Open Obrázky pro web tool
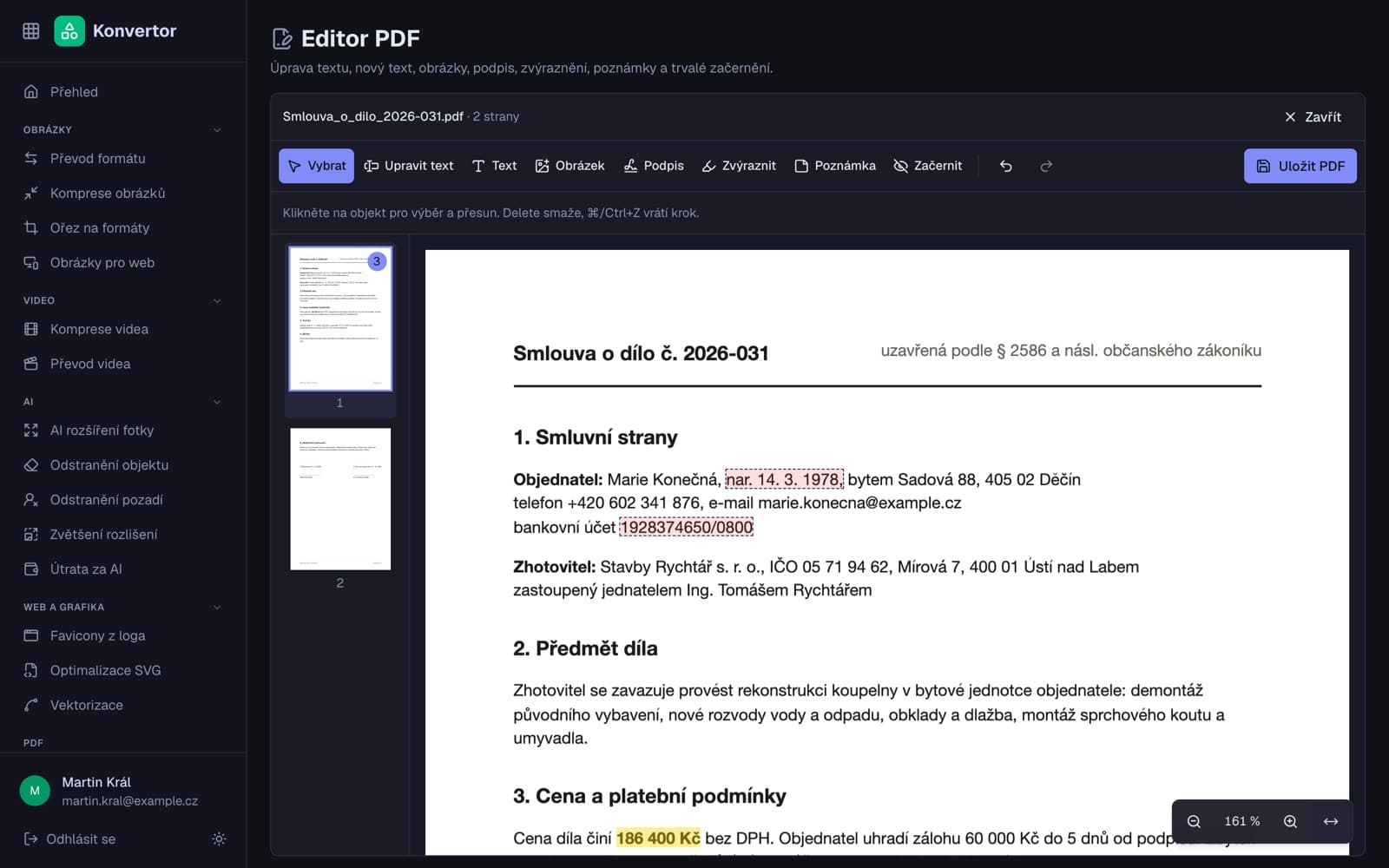 [123, 263]
